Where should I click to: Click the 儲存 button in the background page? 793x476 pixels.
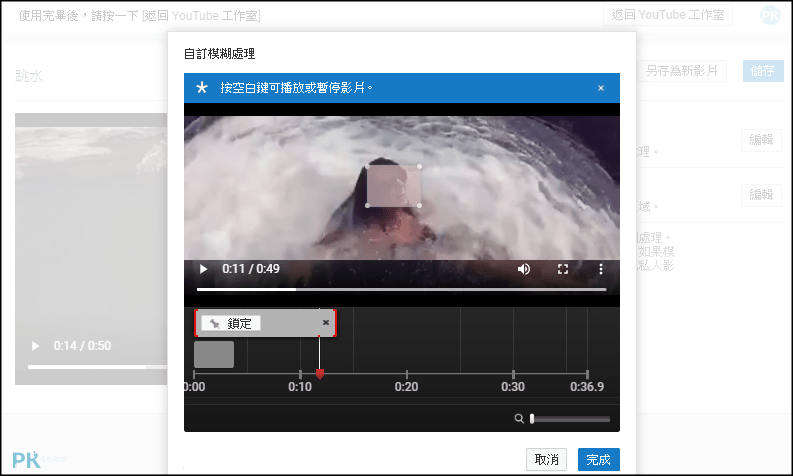763,71
